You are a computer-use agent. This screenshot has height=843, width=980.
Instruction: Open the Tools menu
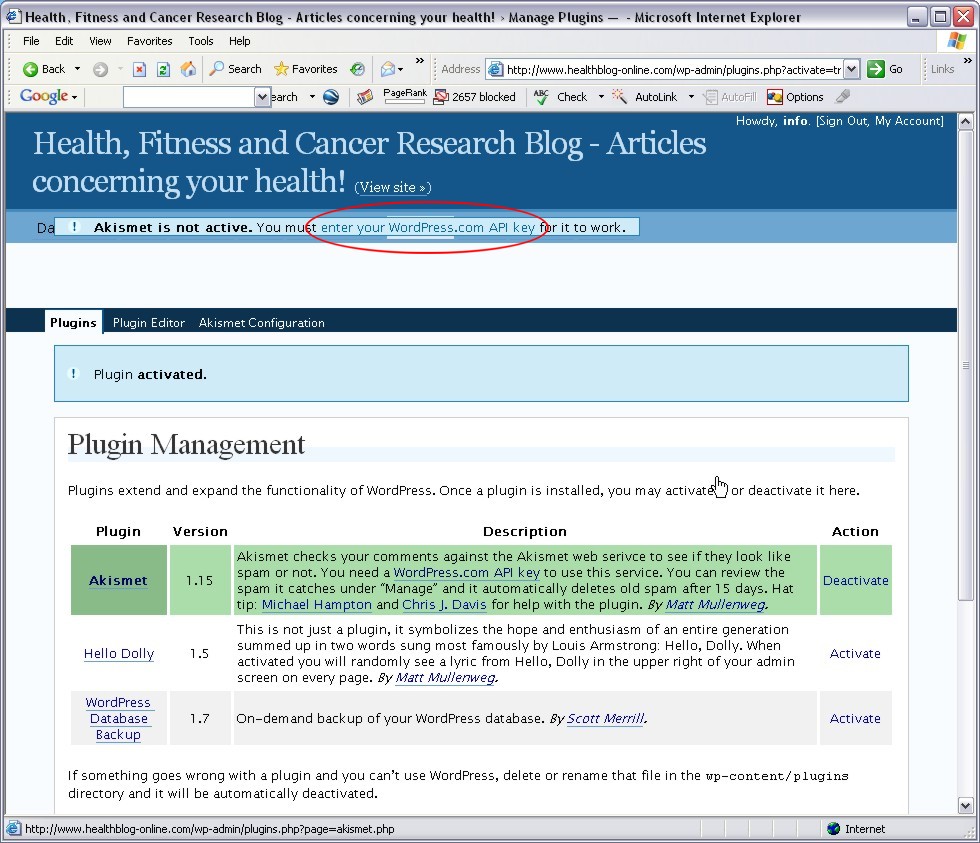click(201, 41)
